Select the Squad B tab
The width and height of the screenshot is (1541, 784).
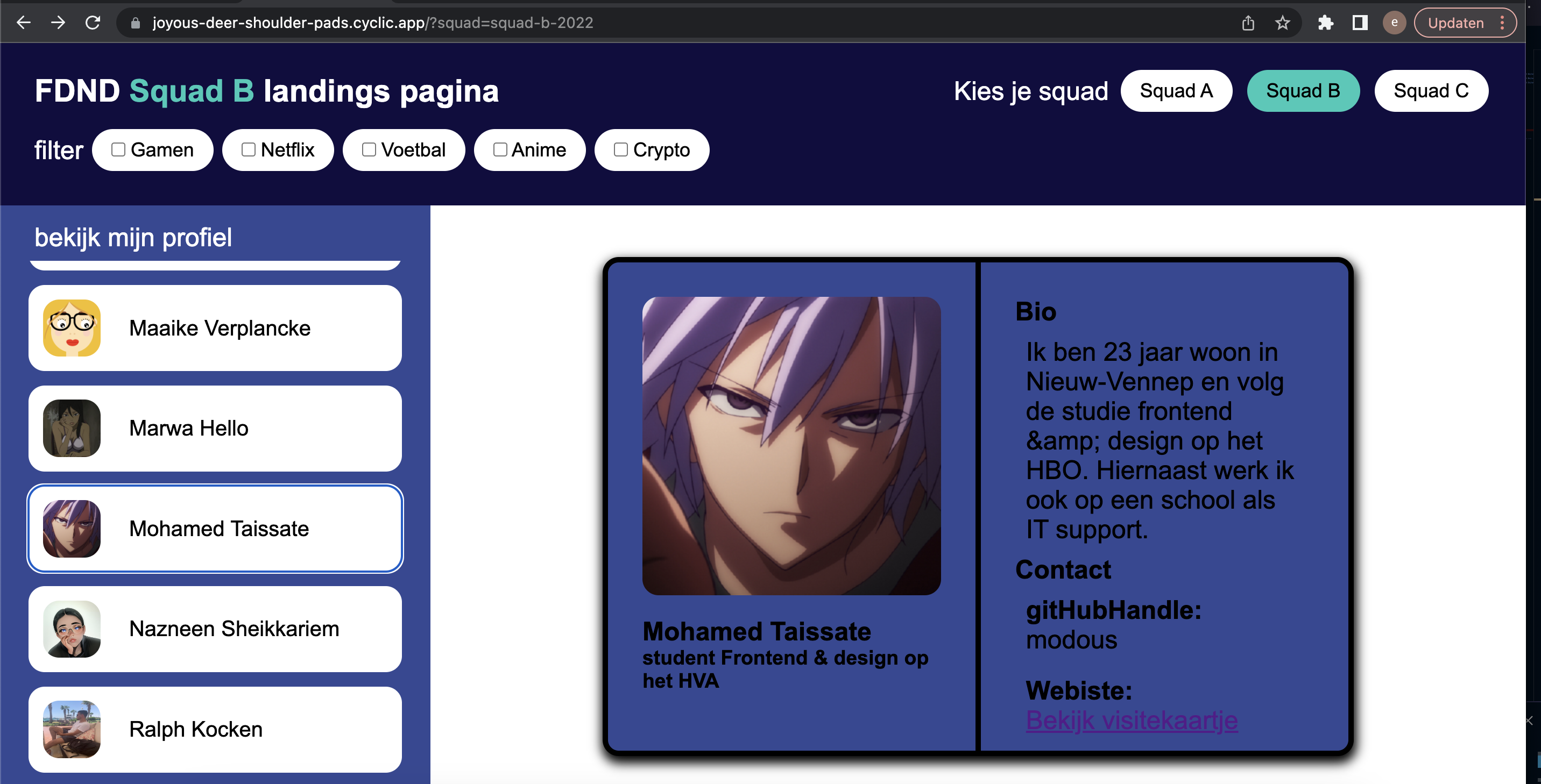(x=1303, y=91)
